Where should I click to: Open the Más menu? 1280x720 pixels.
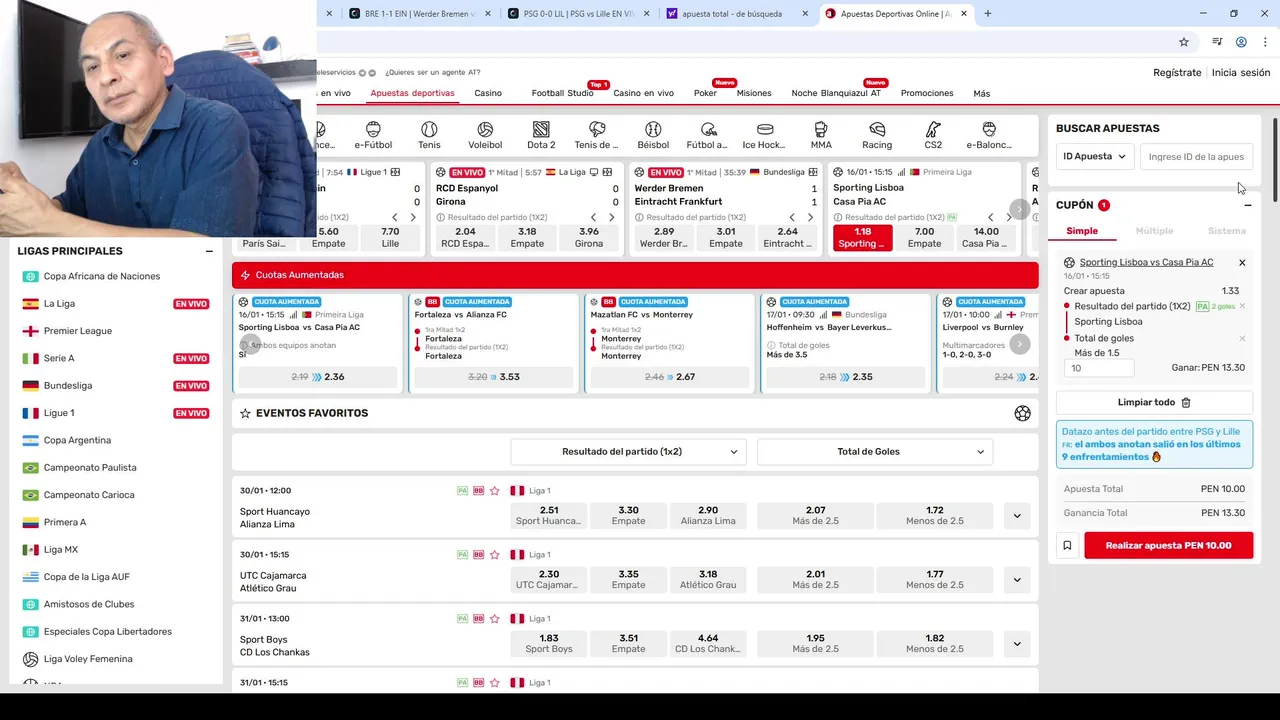point(982,93)
